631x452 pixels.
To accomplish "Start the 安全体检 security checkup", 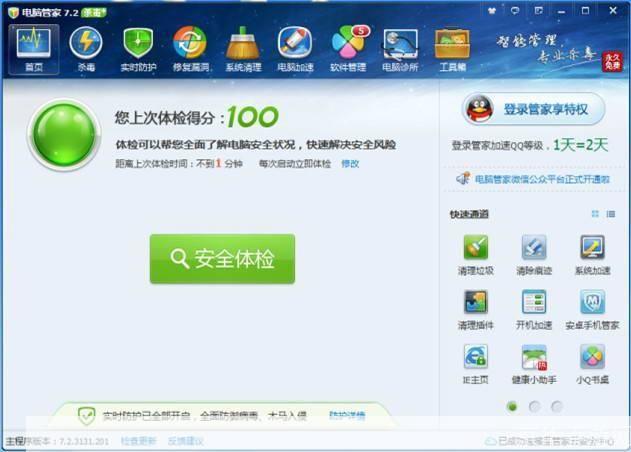I will coord(222,259).
